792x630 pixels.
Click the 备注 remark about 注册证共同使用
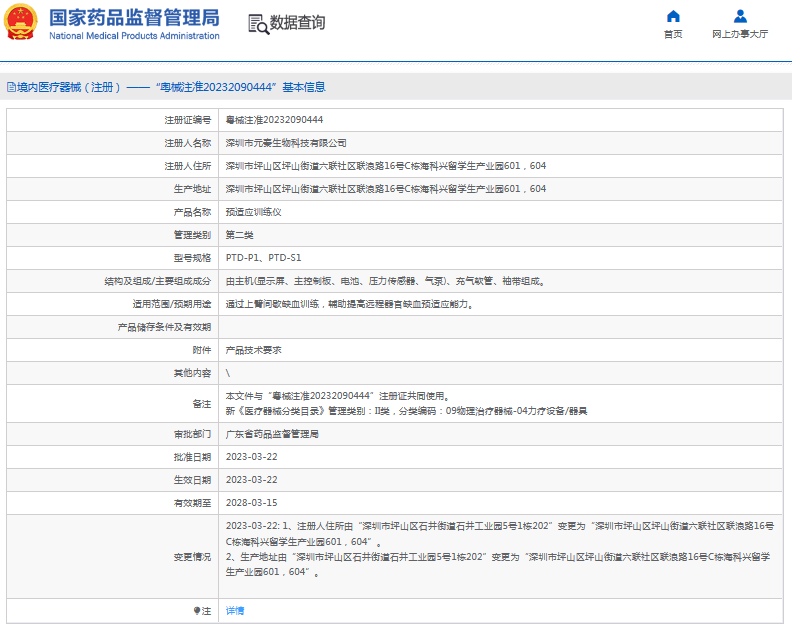[338, 396]
